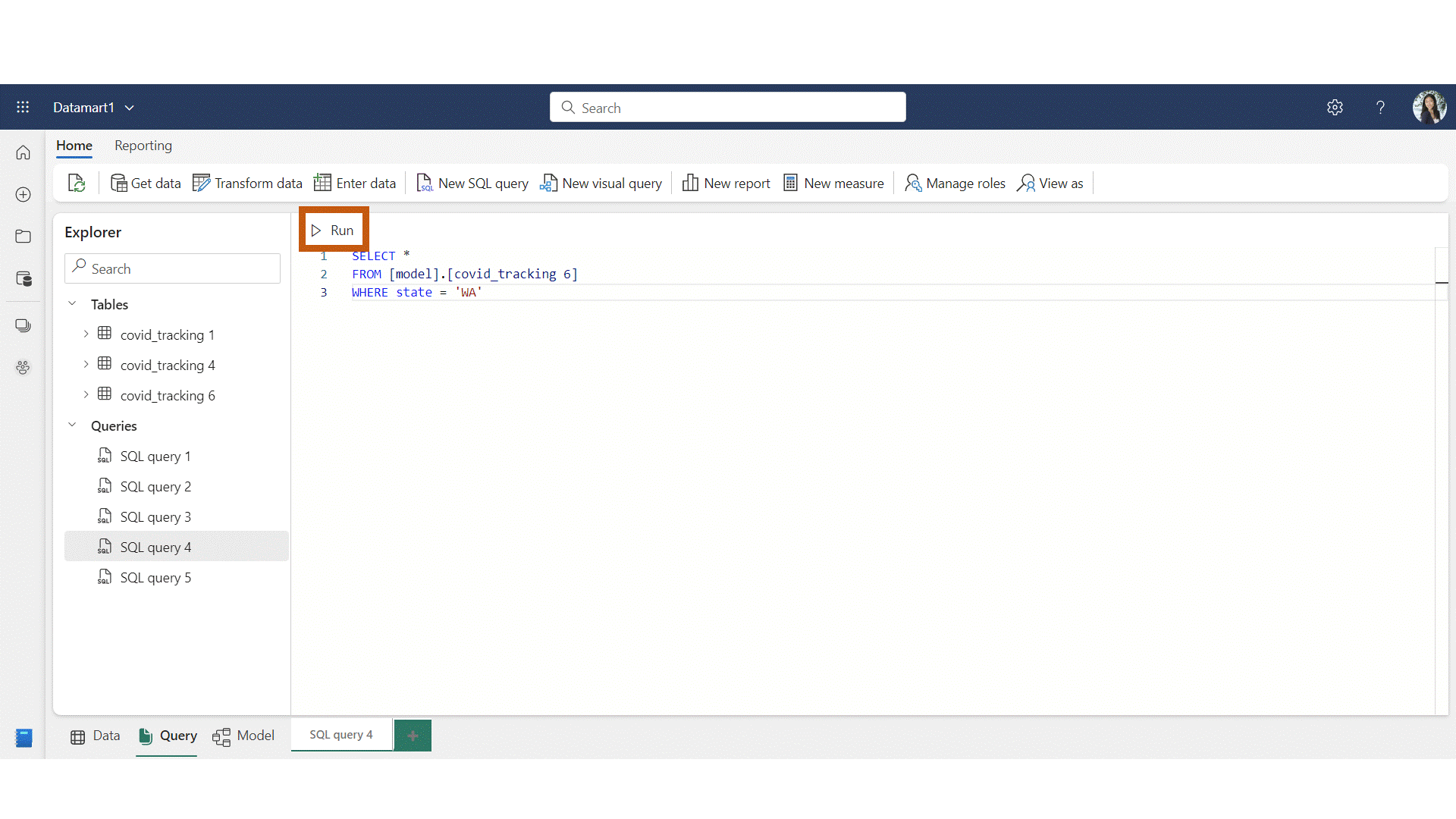
Task: Open Settings via the gear icon
Action: (1335, 107)
